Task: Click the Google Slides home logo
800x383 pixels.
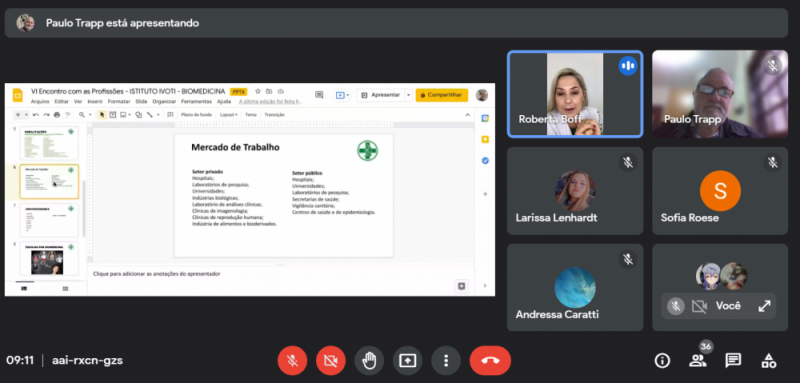Action: tap(18, 95)
